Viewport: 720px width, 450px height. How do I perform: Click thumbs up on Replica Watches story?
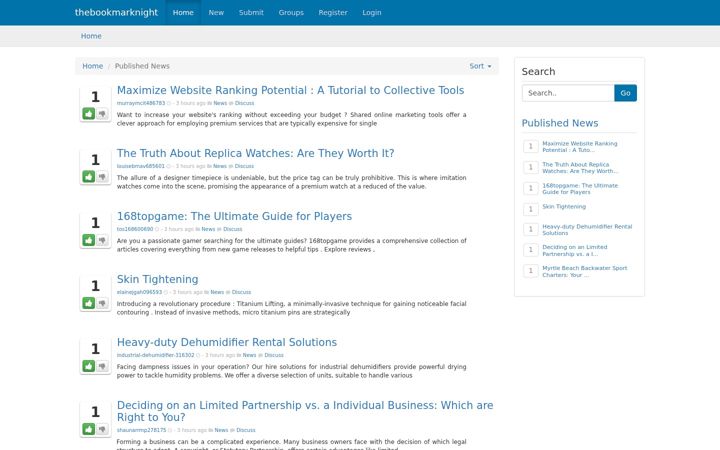(x=89, y=177)
